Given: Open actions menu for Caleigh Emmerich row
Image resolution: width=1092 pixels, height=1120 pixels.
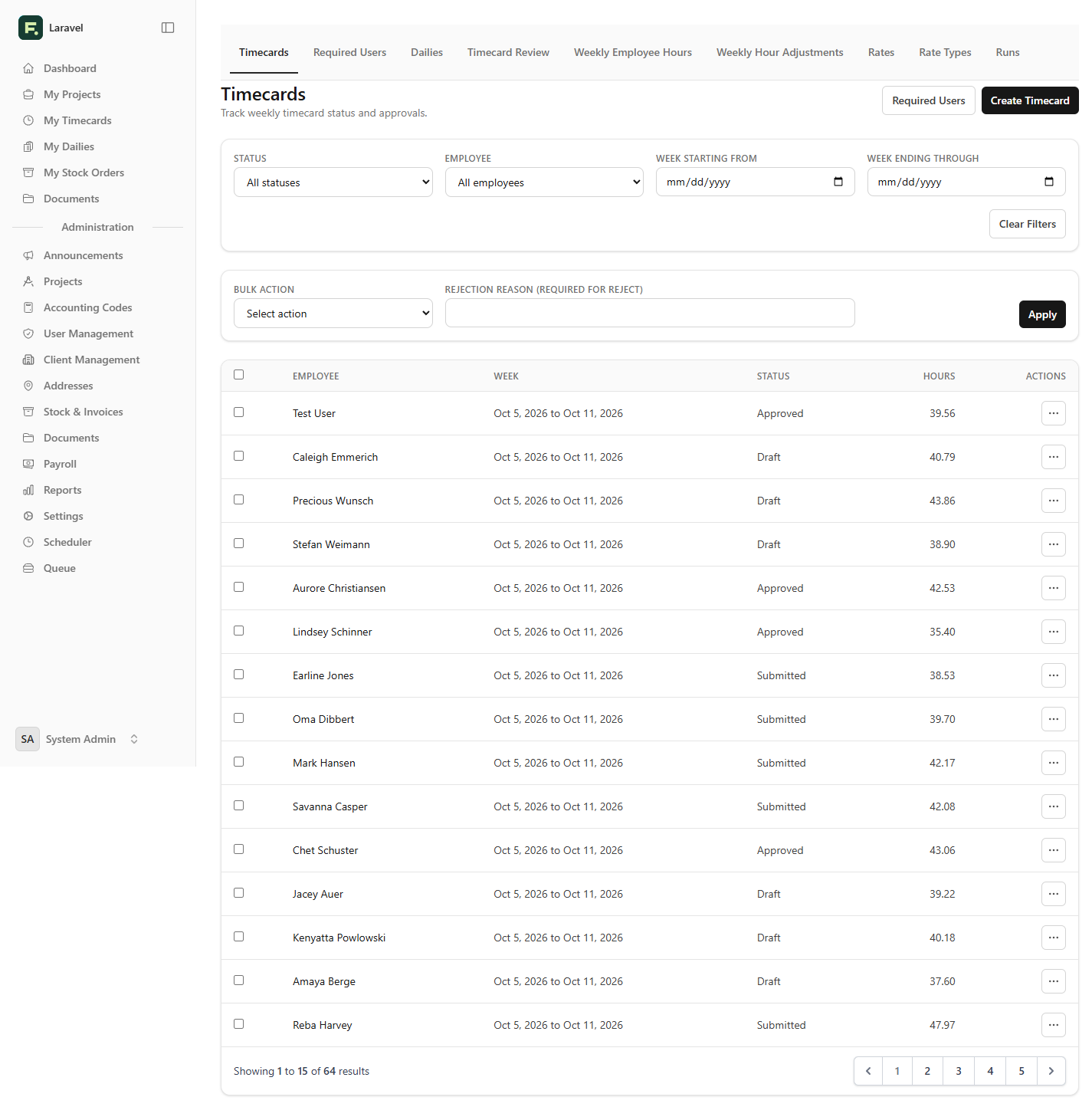Looking at the screenshot, I should point(1054,457).
